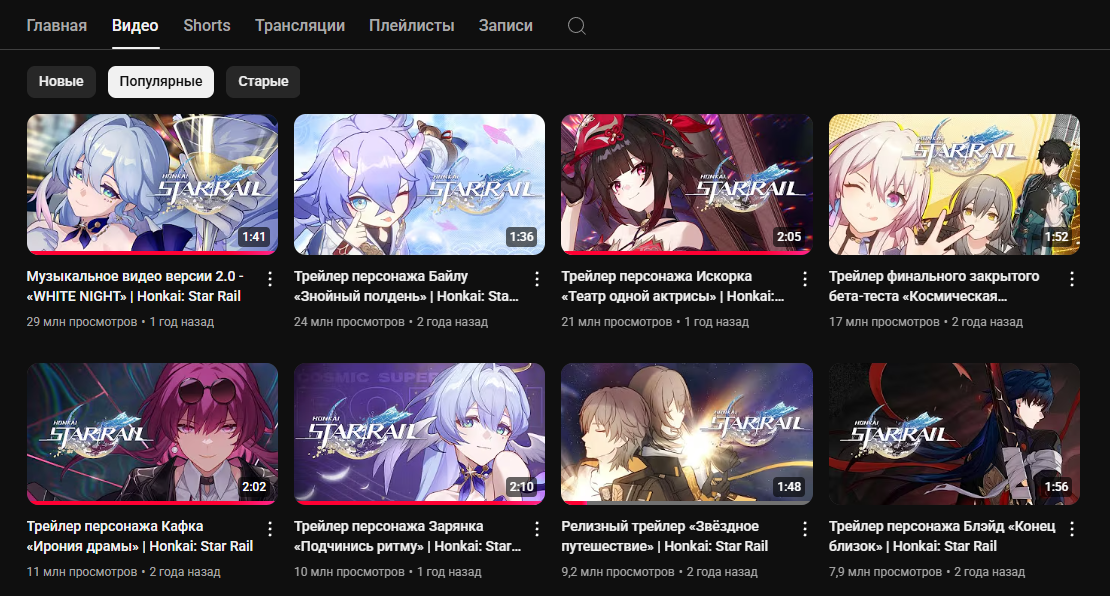Select the Видео tab
Viewport: 1110px width, 596px height.
(135, 25)
